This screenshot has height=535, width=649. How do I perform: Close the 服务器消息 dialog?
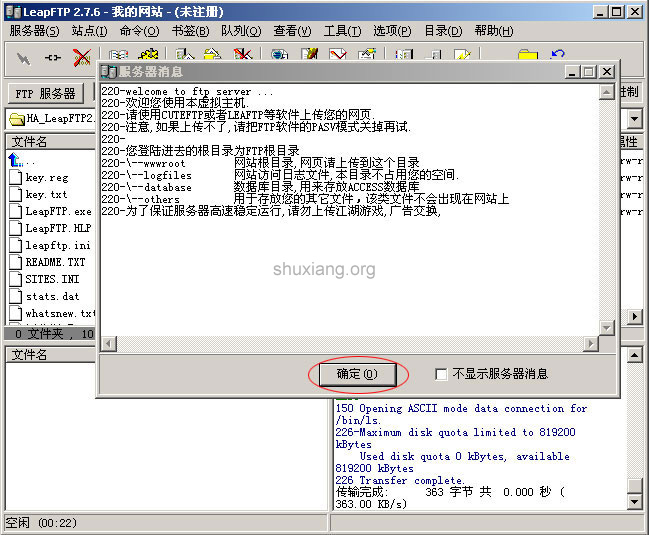(x=606, y=72)
